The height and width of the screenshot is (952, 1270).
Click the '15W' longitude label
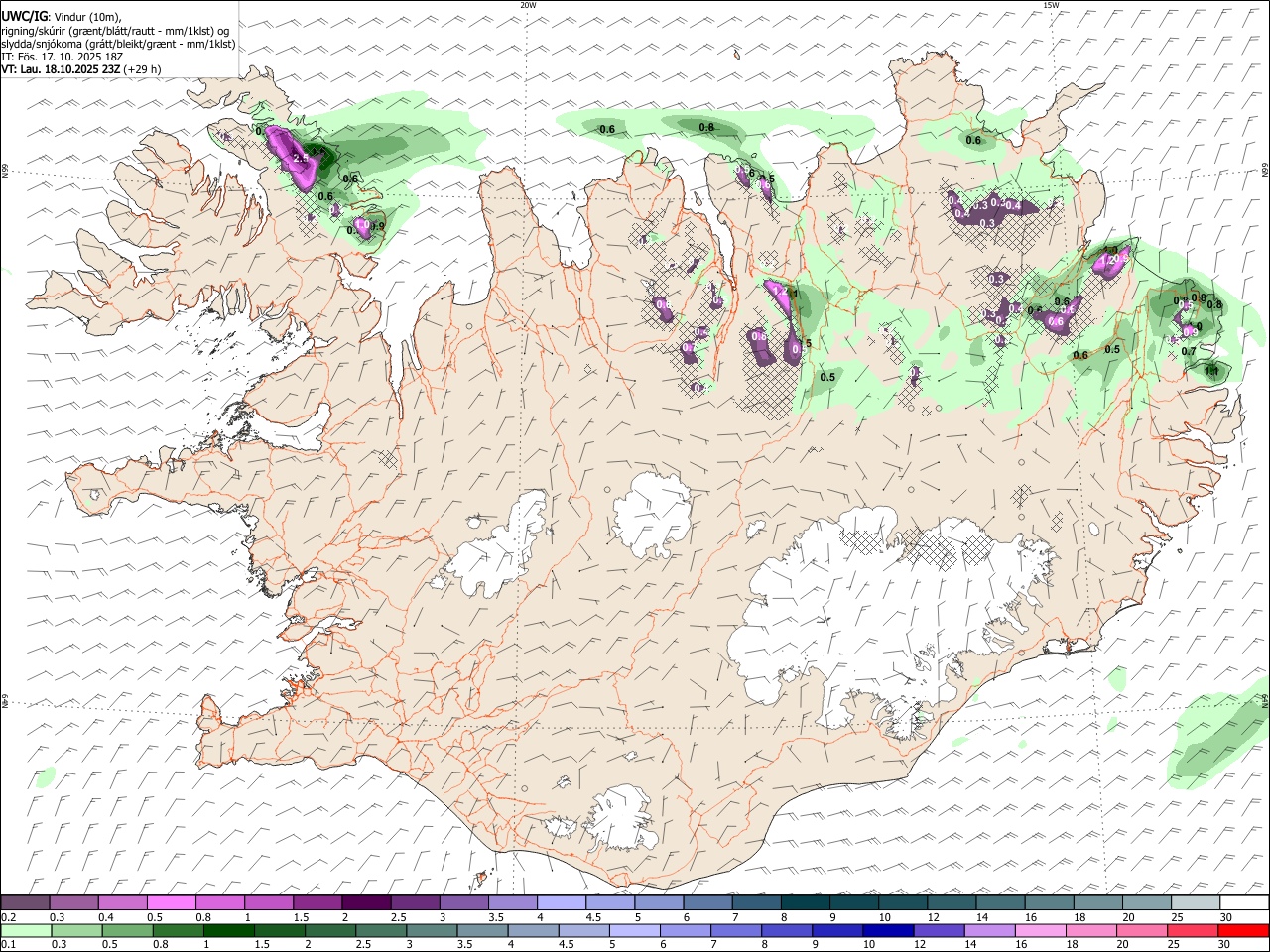pos(1051,5)
